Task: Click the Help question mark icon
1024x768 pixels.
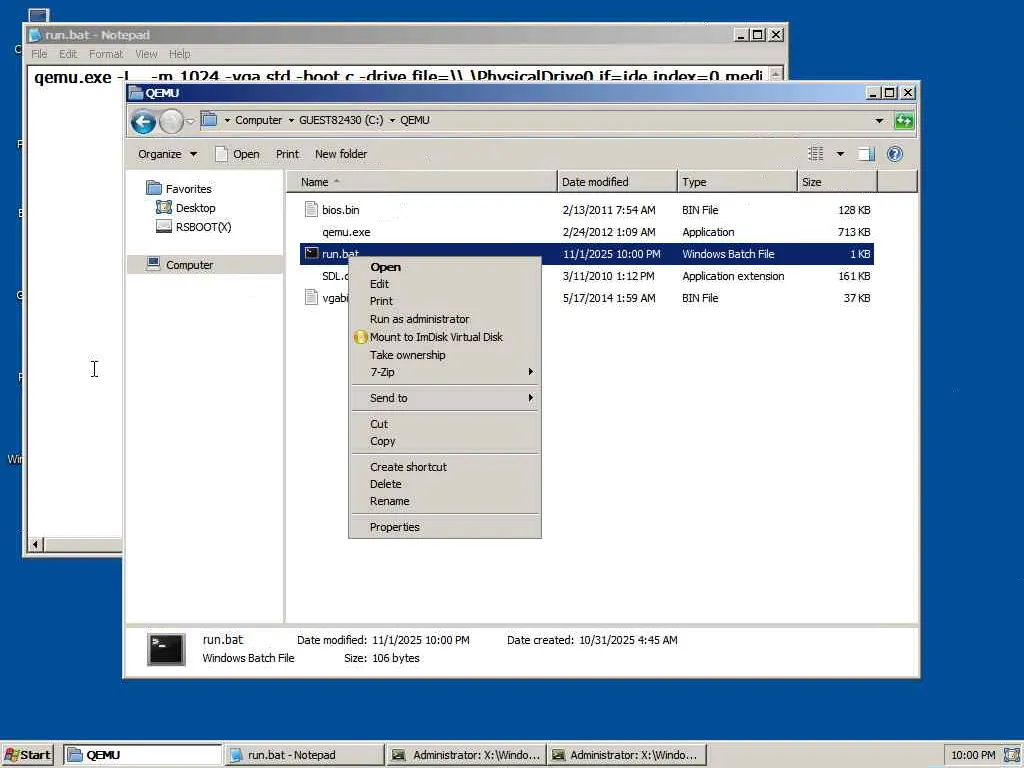Action: pos(895,154)
